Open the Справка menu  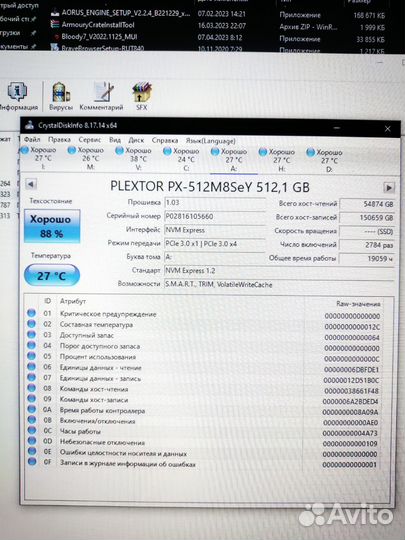pyautogui.click(x=165, y=141)
